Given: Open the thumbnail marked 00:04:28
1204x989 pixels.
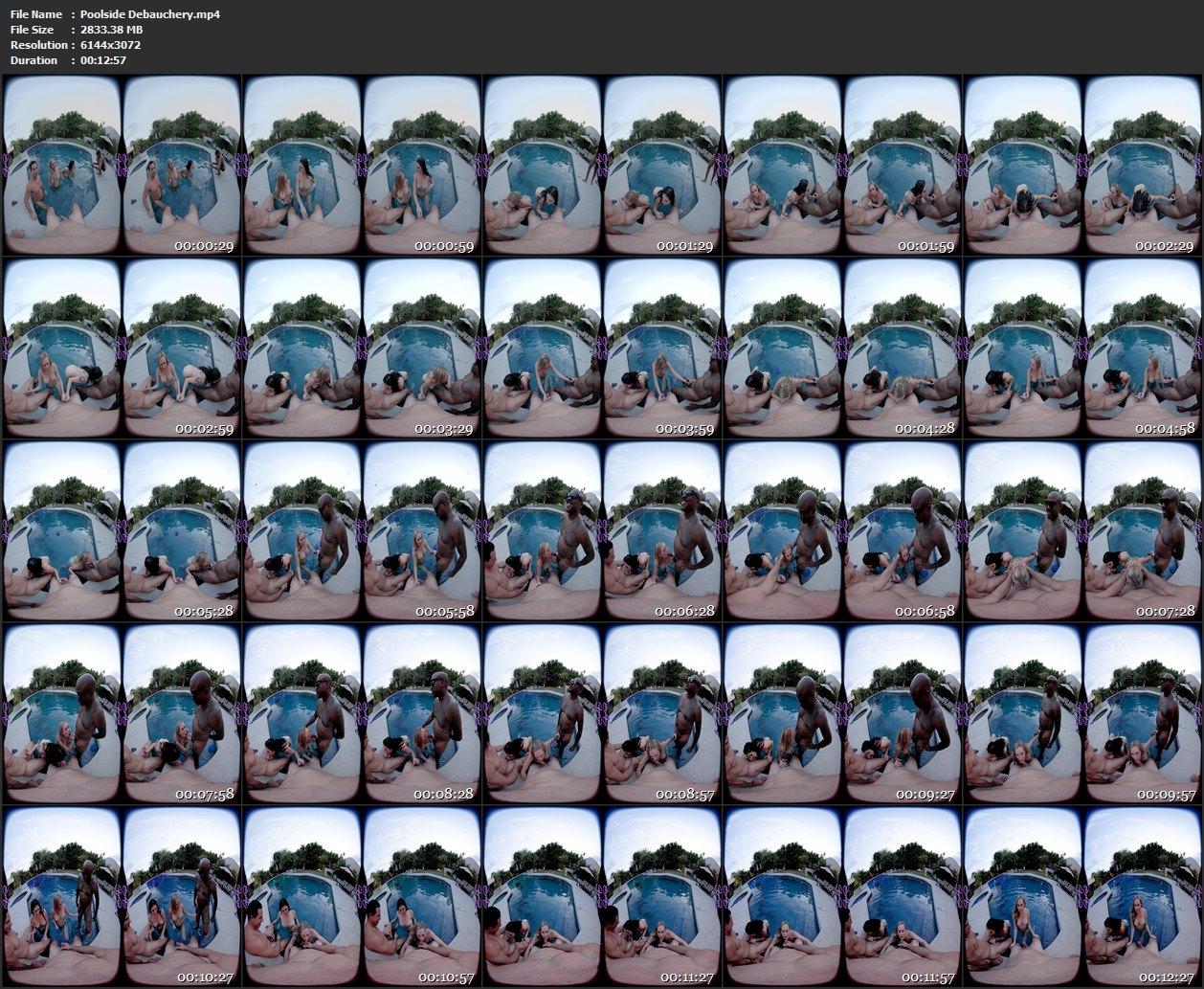Looking at the screenshot, I should click(842, 348).
